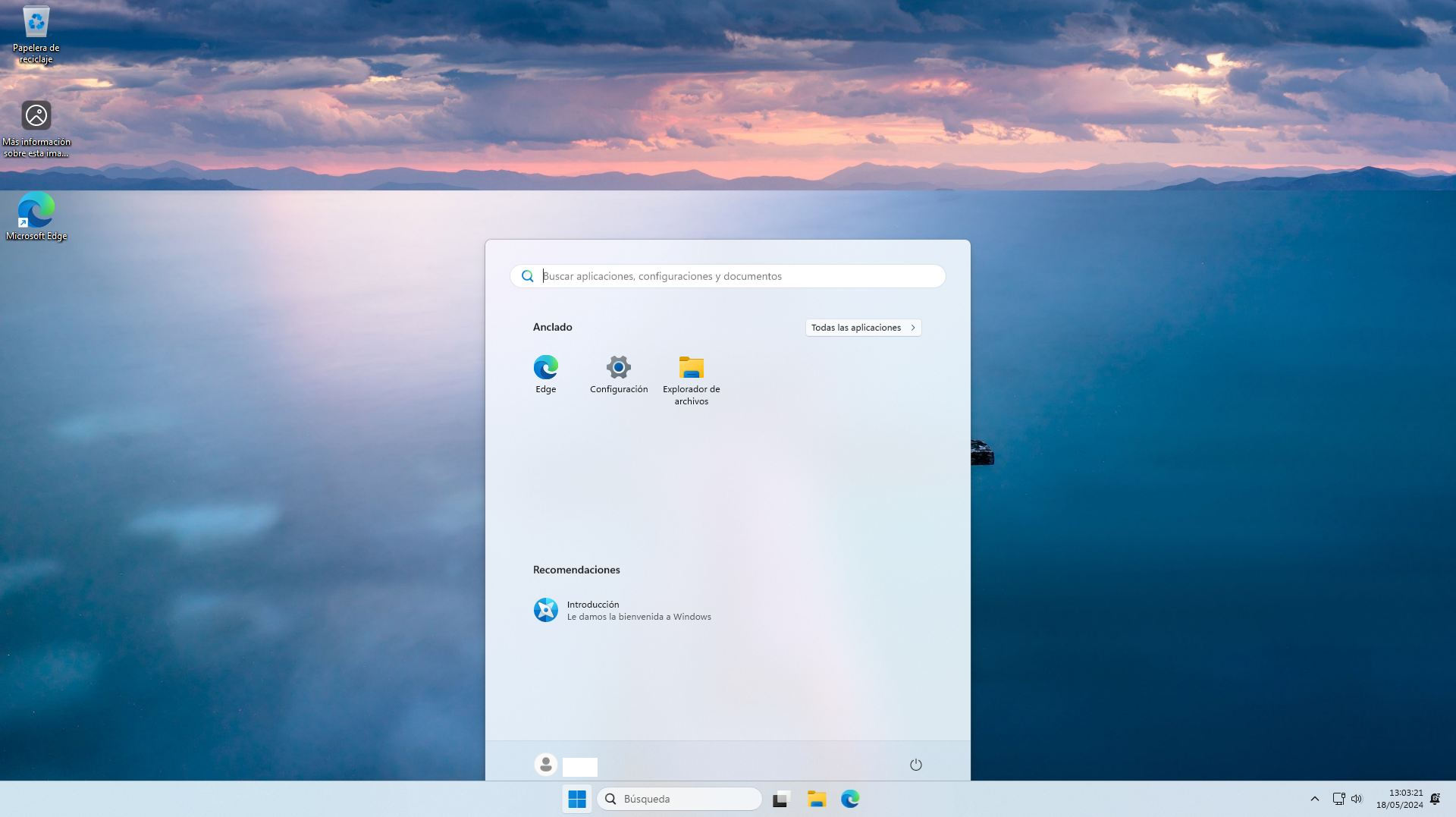
Task: Click the user profile icon in Start menu
Action: [x=546, y=765]
